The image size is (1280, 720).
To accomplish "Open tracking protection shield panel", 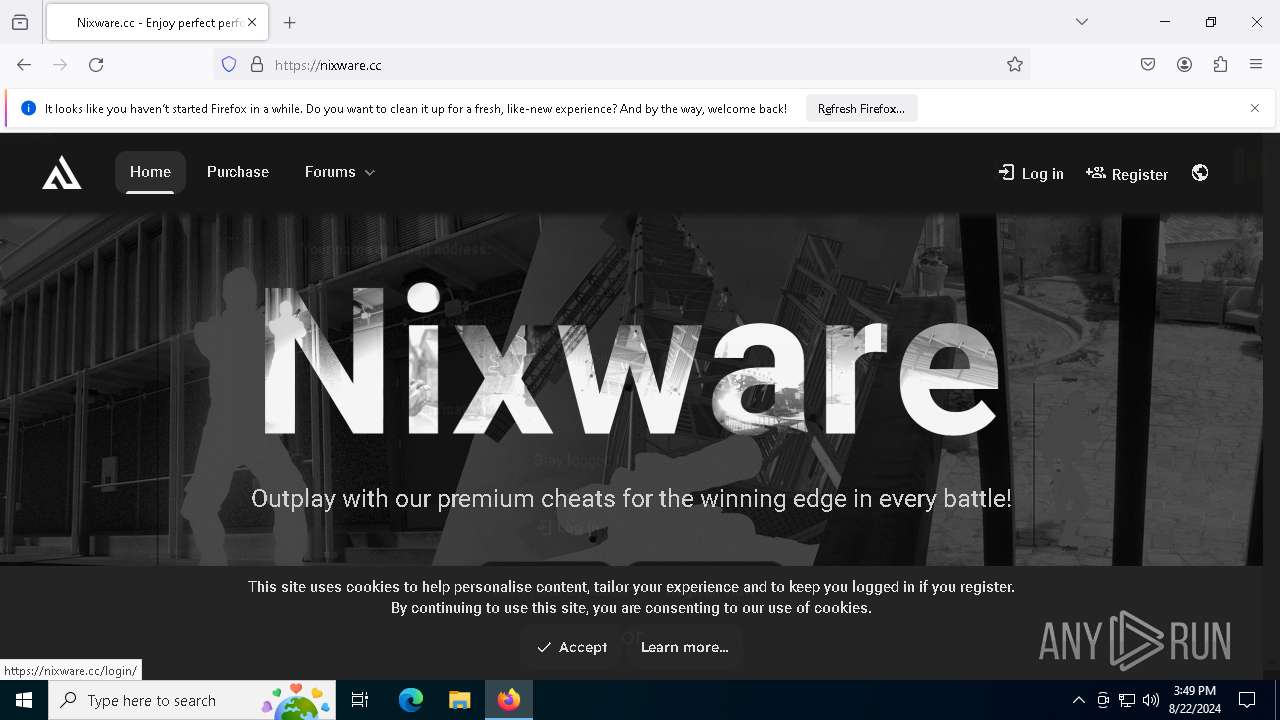I will coord(229,65).
